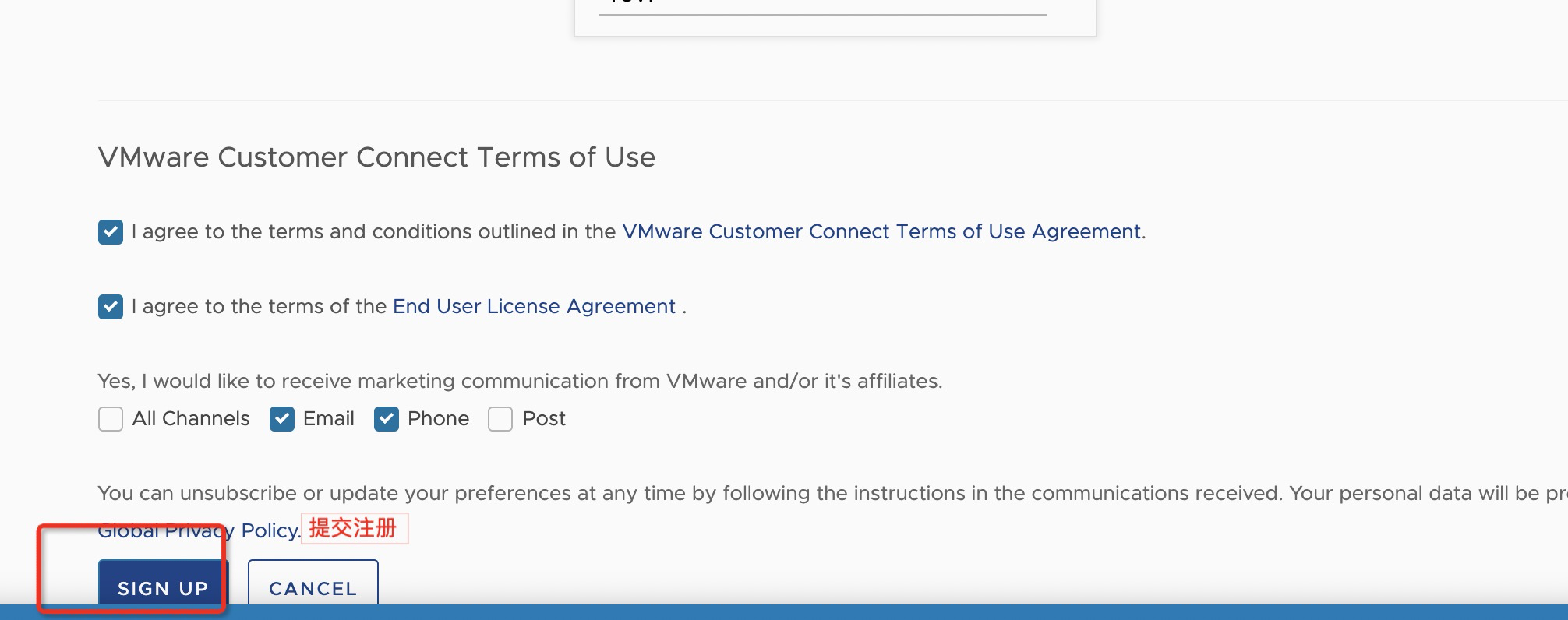
Task: Uncheck the Phone marketing checkbox
Action: pos(387,419)
